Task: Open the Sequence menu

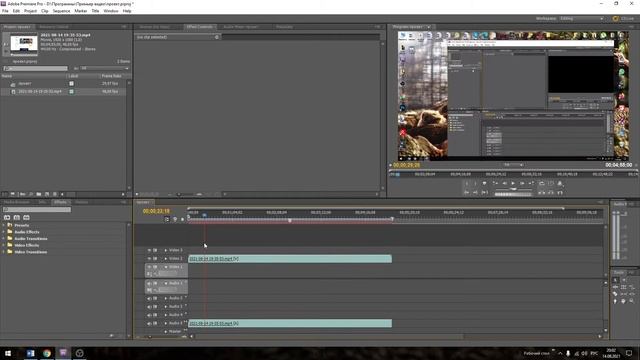Action: [x=61, y=11]
